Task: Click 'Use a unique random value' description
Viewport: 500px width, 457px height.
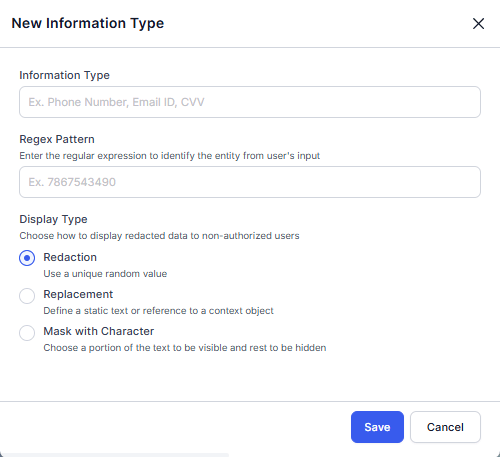Action: pyautogui.click(x=105, y=274)
